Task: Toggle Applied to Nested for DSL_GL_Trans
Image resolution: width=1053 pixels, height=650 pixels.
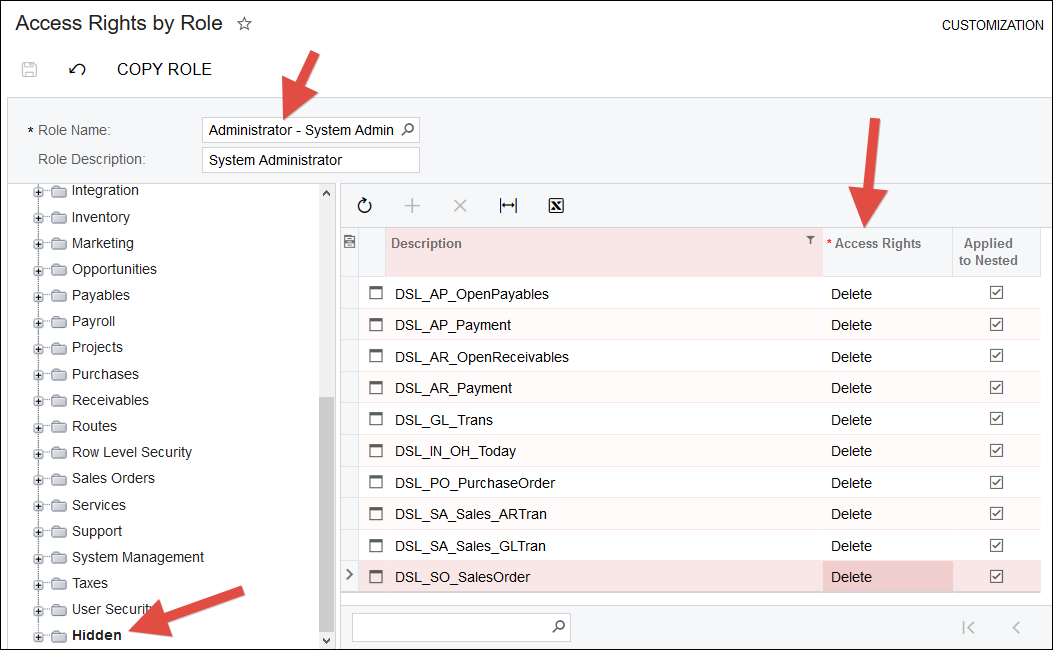Action: [x=996, y=419]
